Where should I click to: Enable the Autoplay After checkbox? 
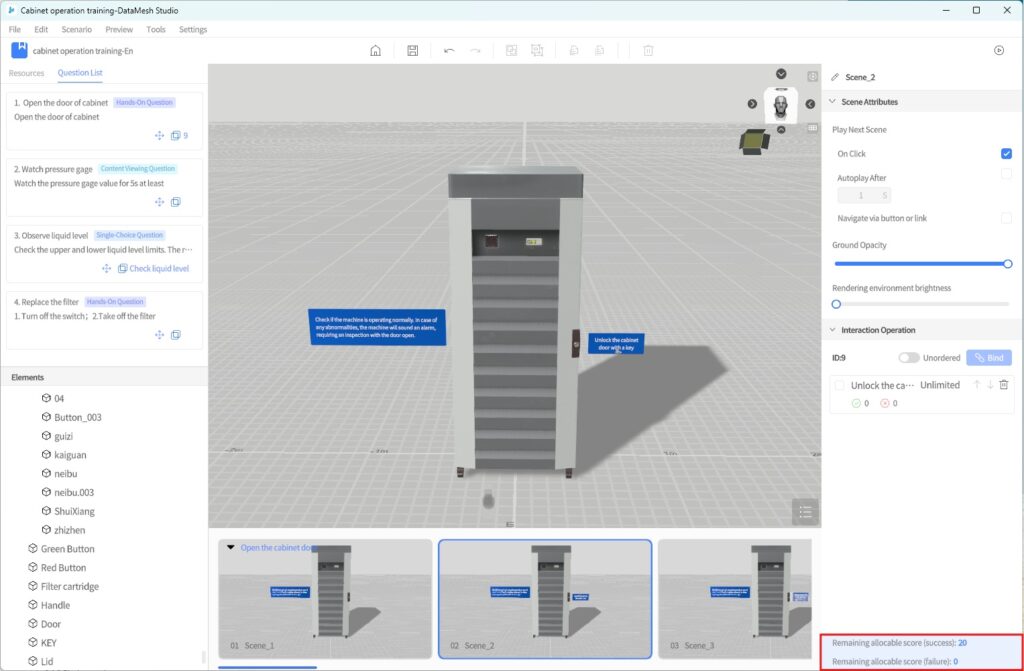click(1006, 174)
